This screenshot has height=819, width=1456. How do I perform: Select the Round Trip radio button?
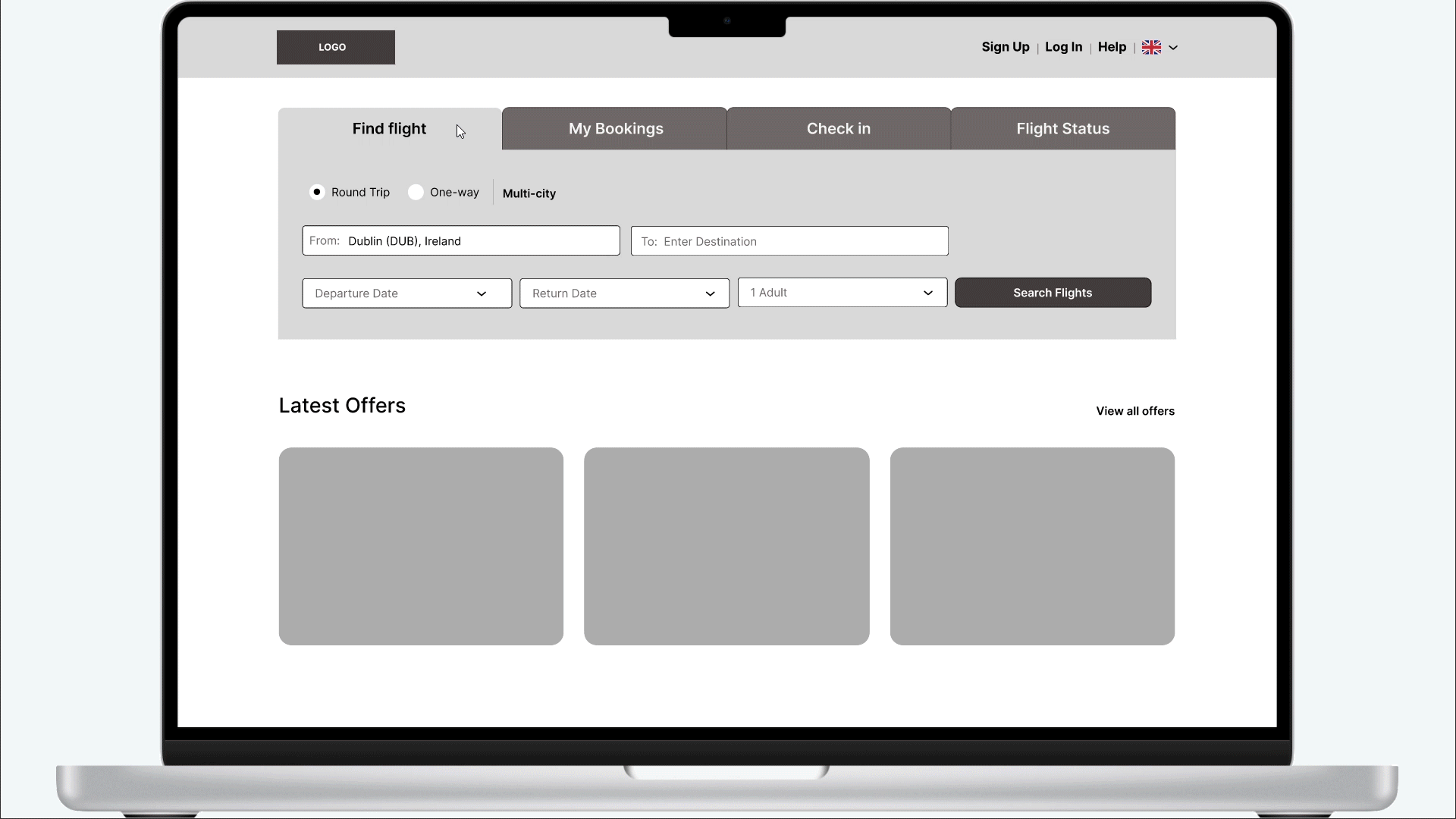click(316, 192)
